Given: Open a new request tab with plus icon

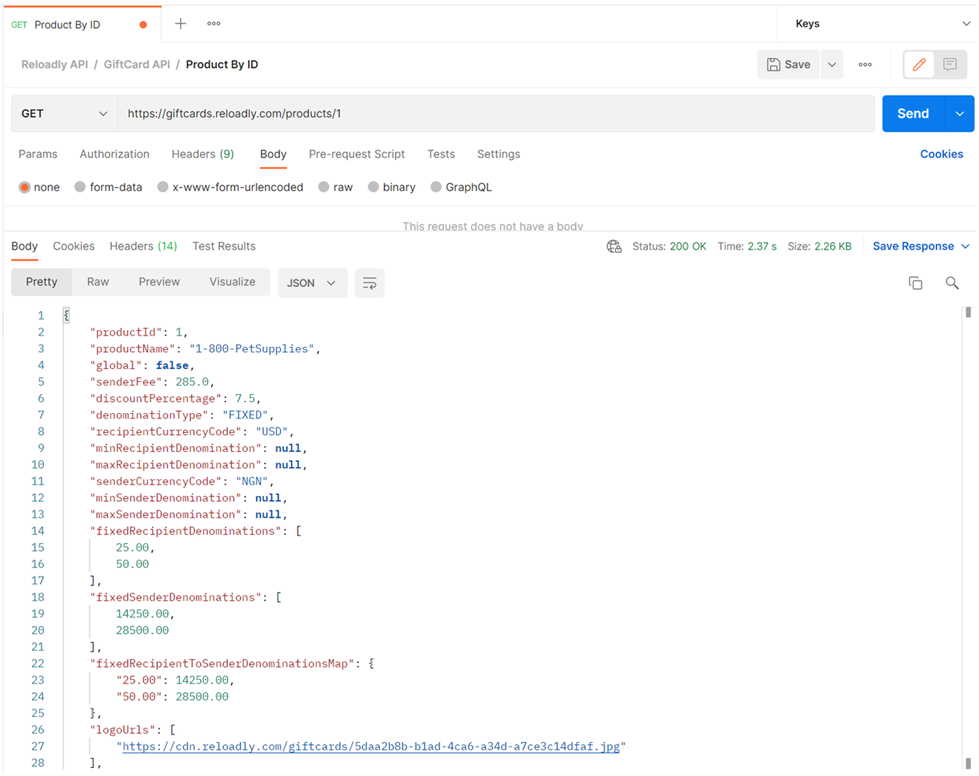Looking at the screenshot, I should (x=180, y=24).
